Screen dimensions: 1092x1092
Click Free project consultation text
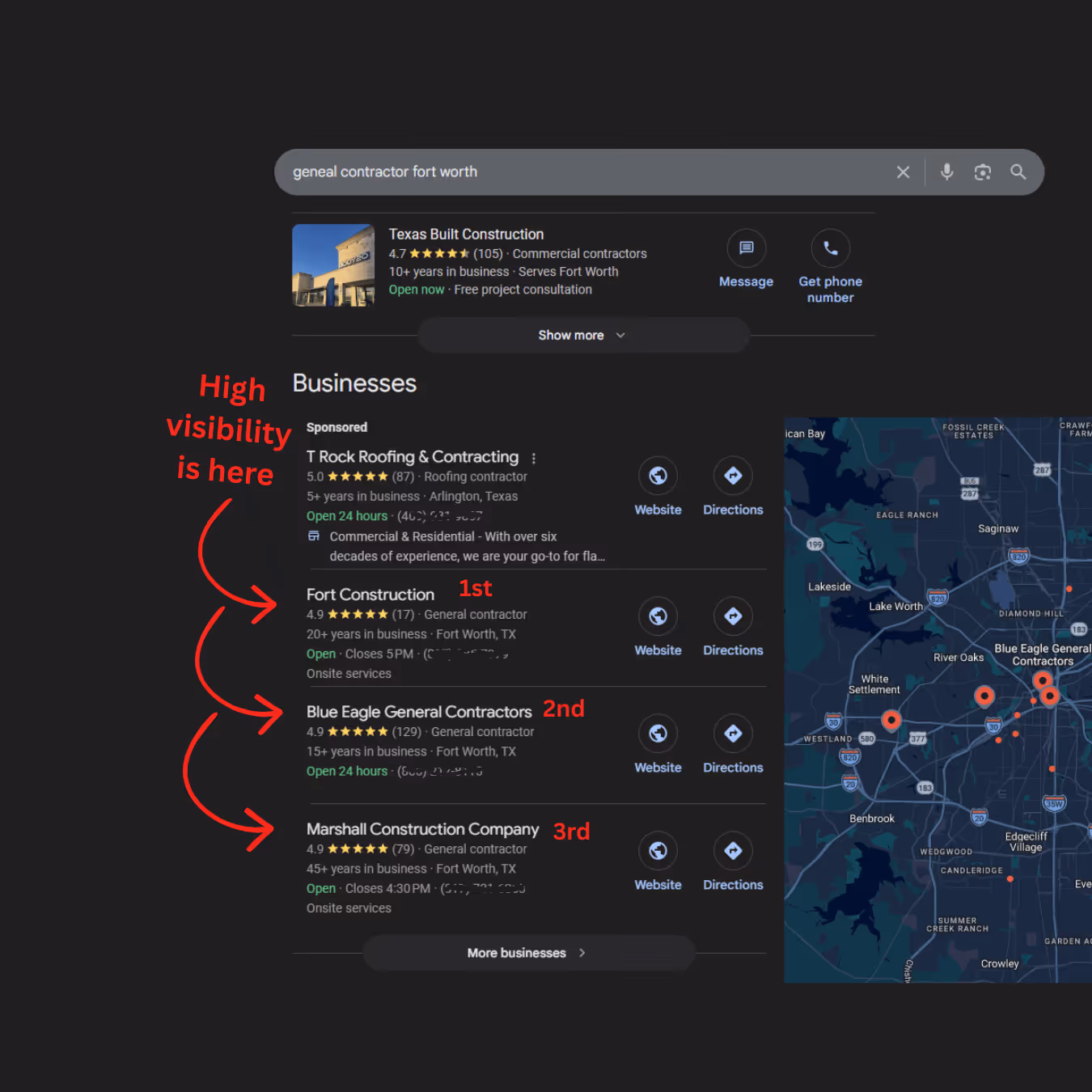[x=523, y=290]
